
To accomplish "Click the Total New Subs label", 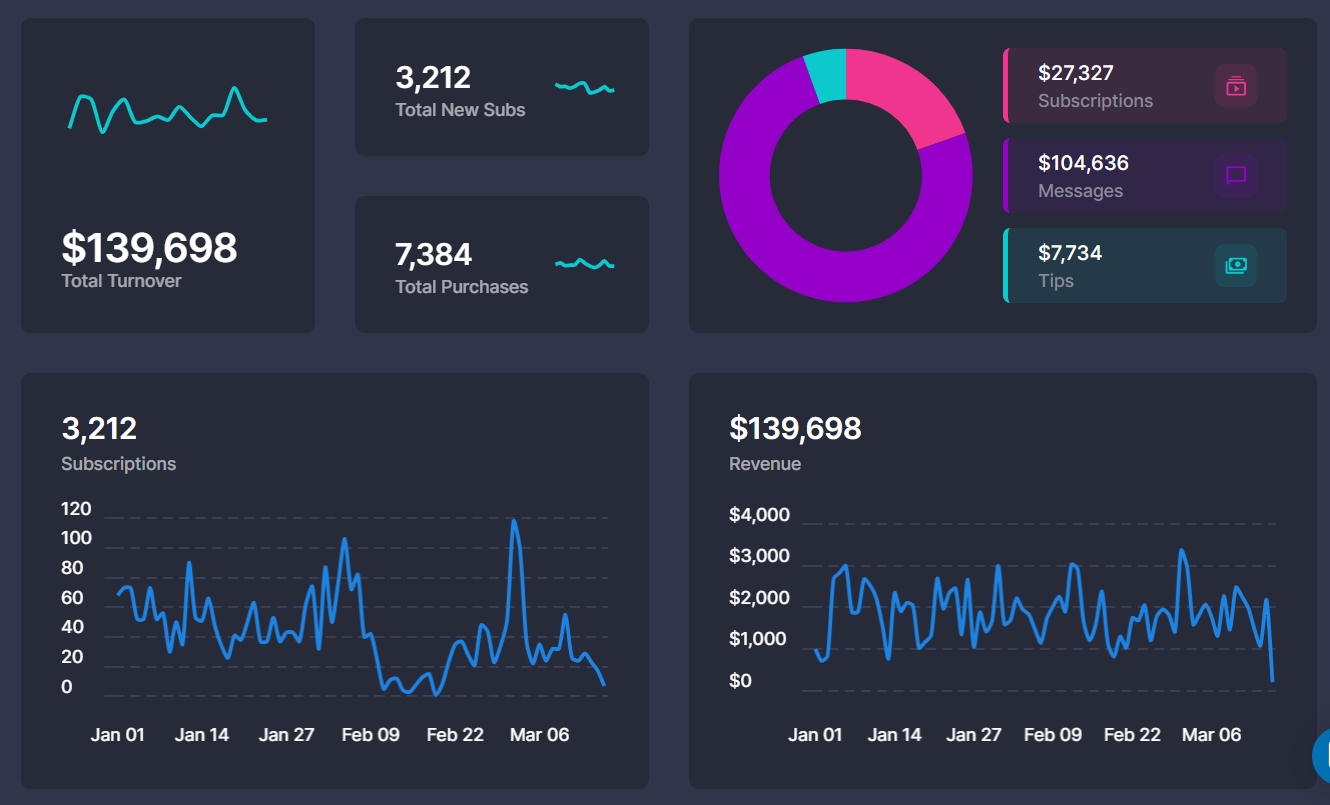I will (460, 110).
